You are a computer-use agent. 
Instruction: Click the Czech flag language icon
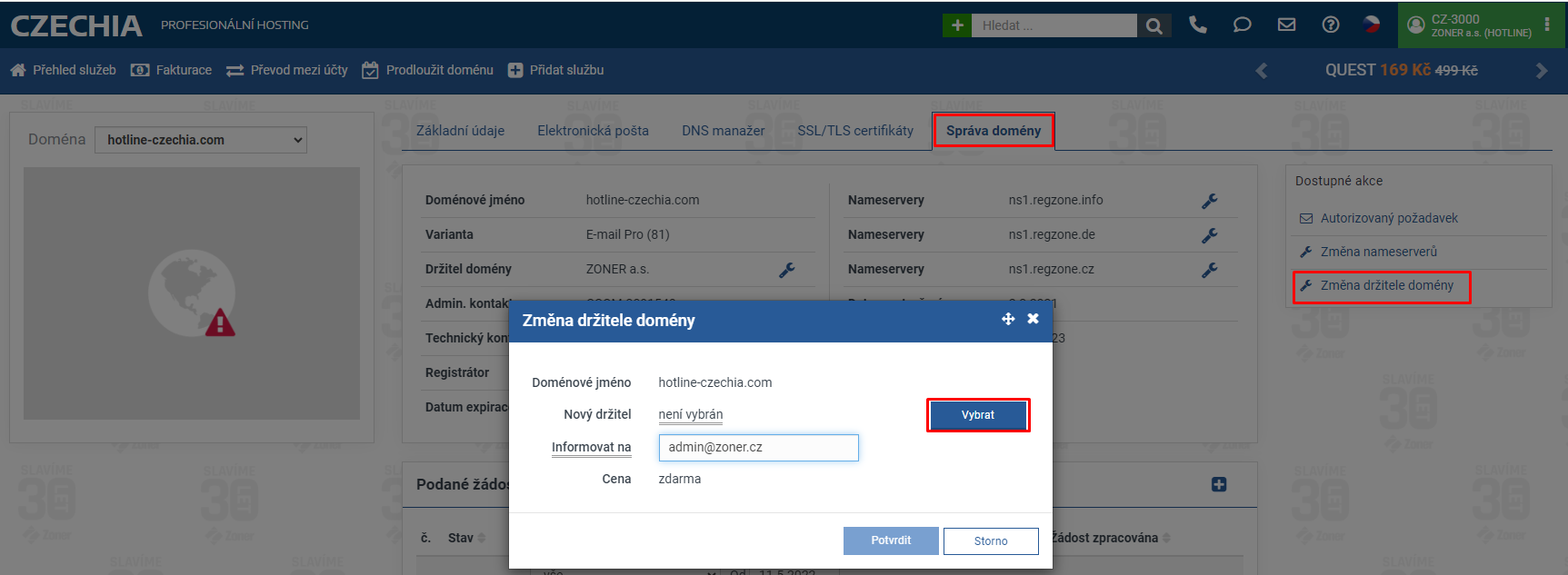pyautogui.click(x=1372, y=25)
